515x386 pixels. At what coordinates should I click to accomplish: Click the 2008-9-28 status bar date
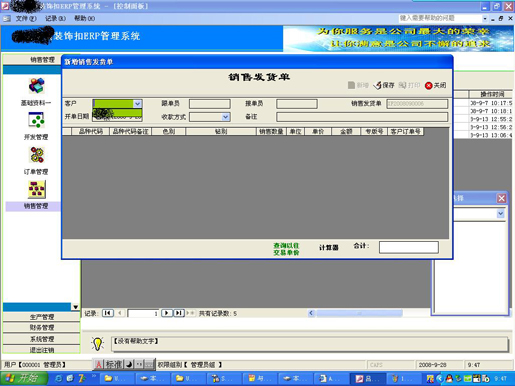tap(432, 365)
